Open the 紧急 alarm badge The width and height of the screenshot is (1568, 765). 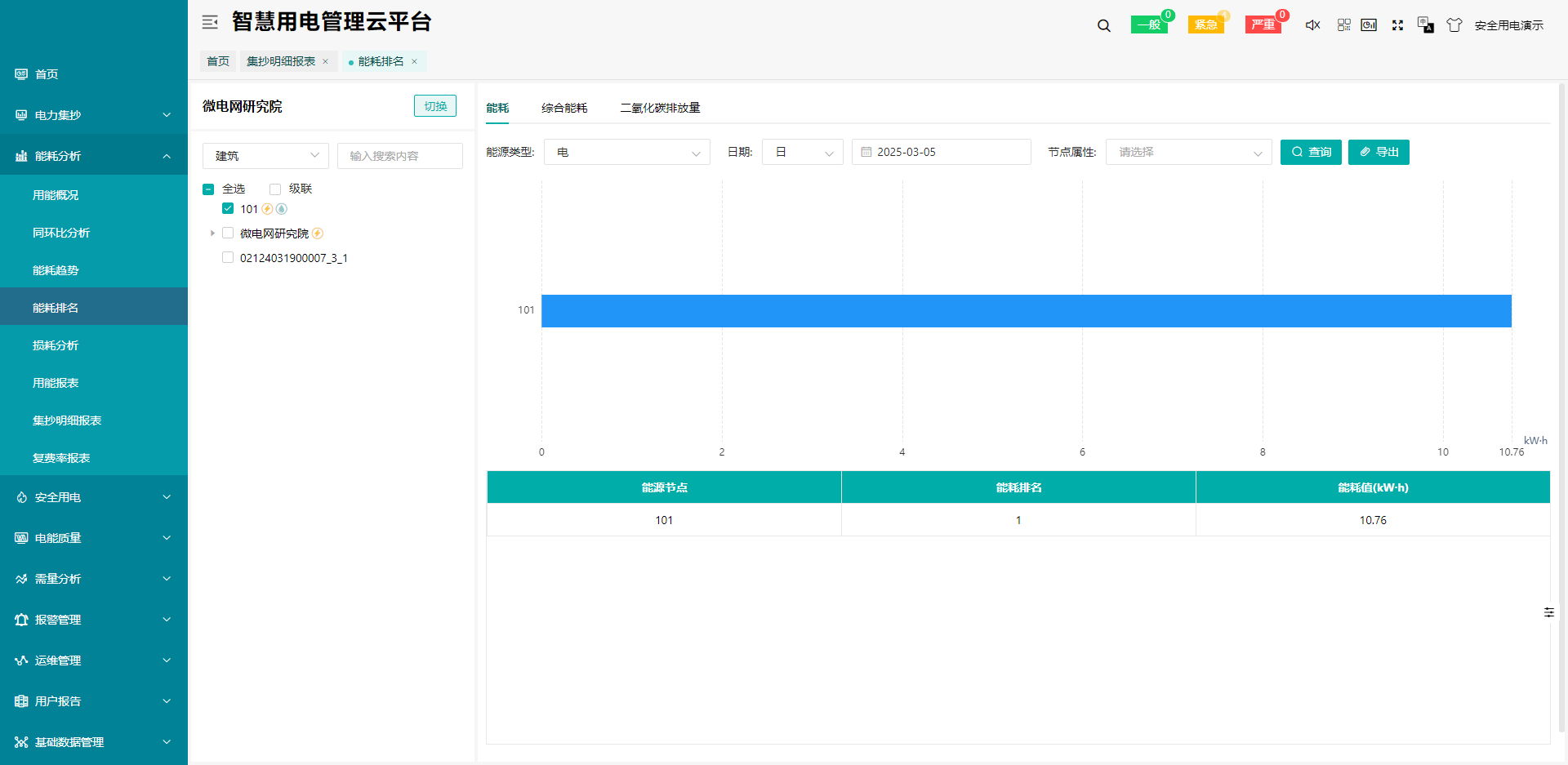1205,24
